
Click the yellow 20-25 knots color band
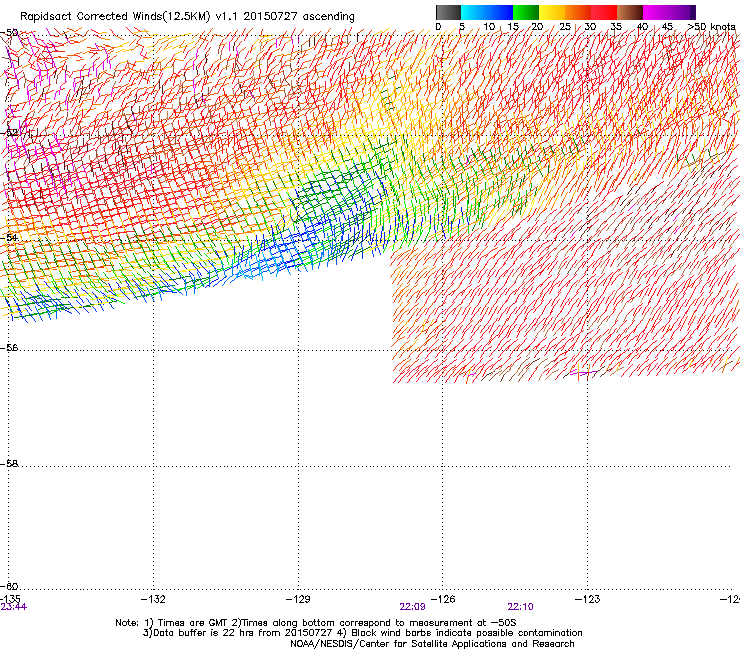click(x=552, y=12)
